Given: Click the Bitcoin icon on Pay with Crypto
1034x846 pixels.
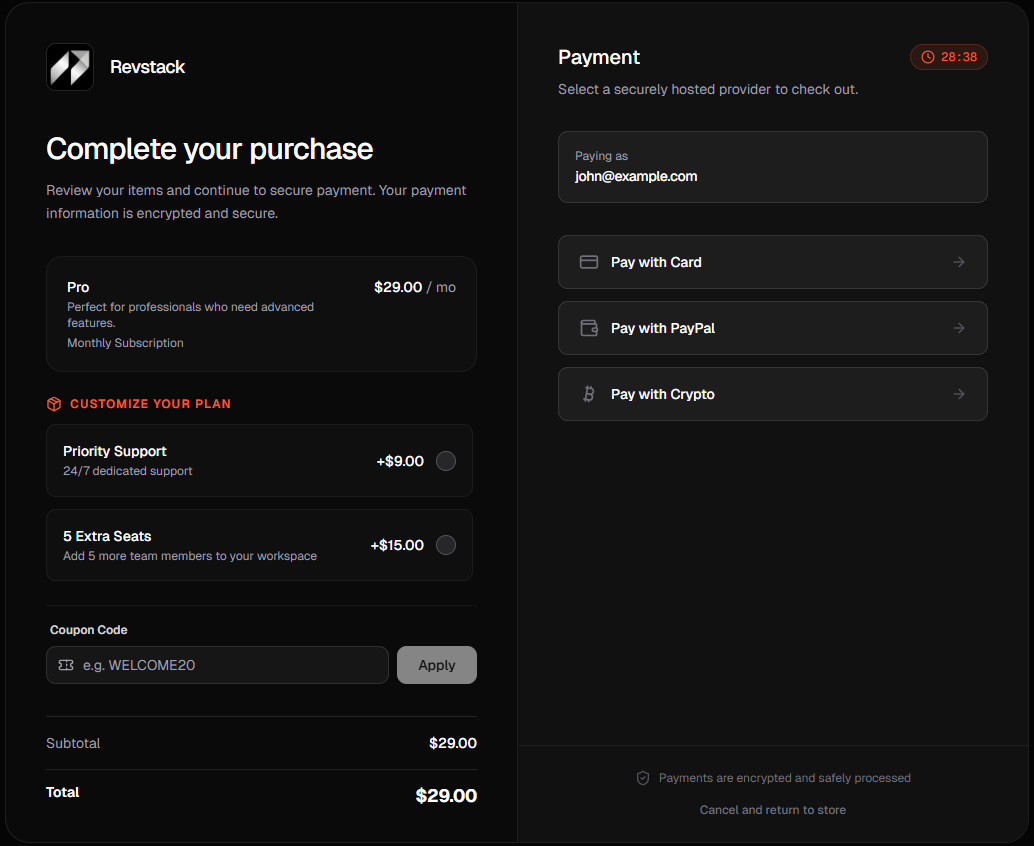Looking at the screenshot, I should [x=589, y=394].
